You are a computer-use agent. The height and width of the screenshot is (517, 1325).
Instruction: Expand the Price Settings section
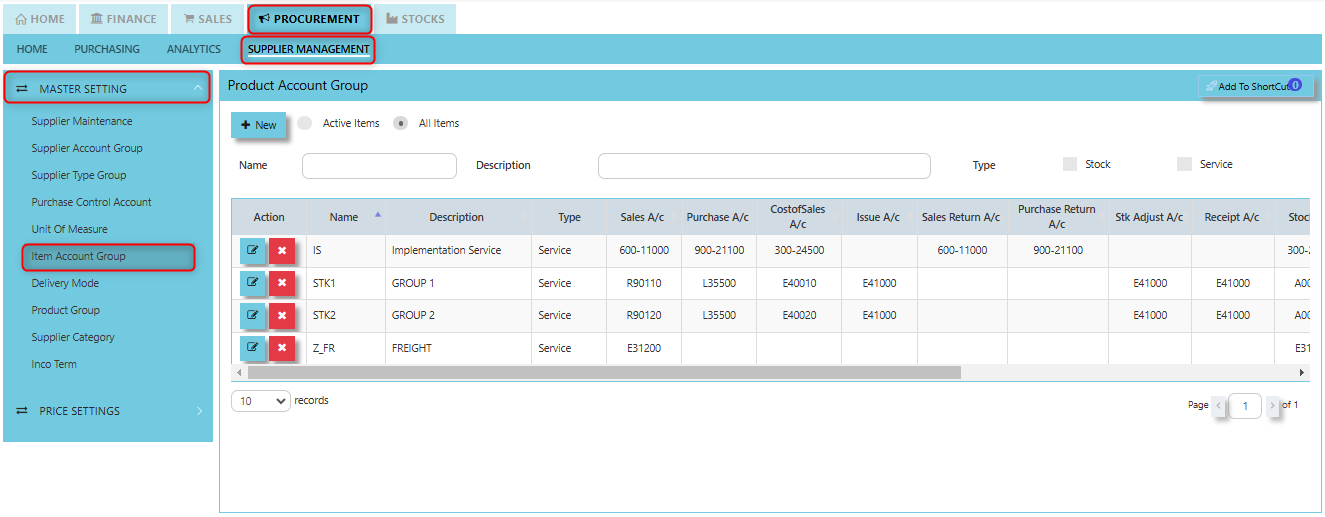click(x=108, y=411)
